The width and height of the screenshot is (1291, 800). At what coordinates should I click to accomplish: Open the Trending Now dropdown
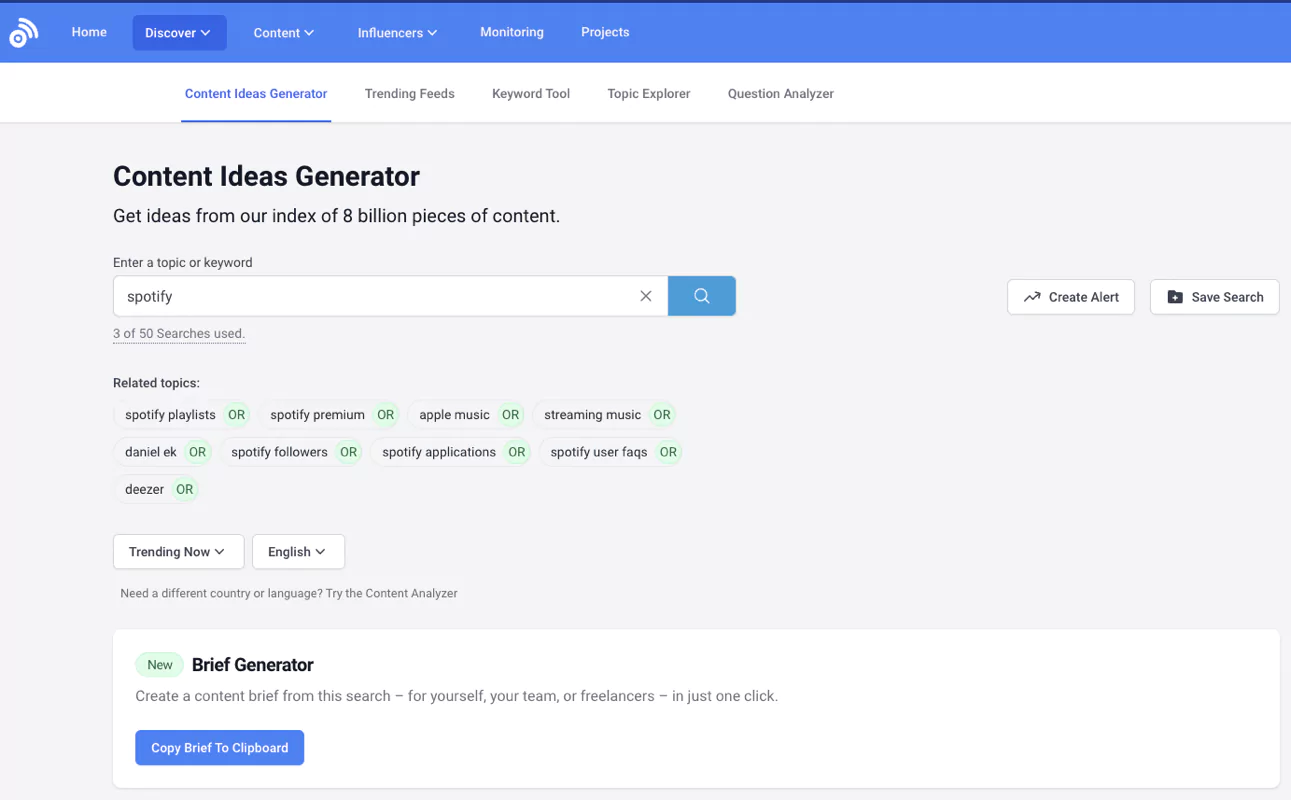point(178,551)
